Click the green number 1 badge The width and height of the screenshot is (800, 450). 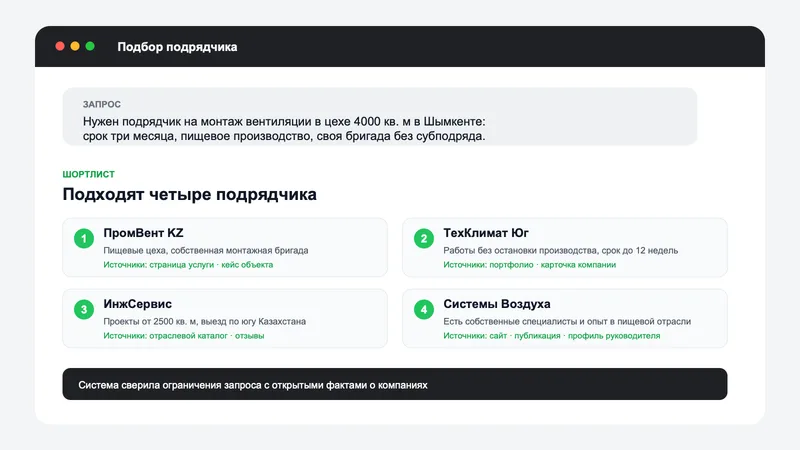tap(84, 238)
